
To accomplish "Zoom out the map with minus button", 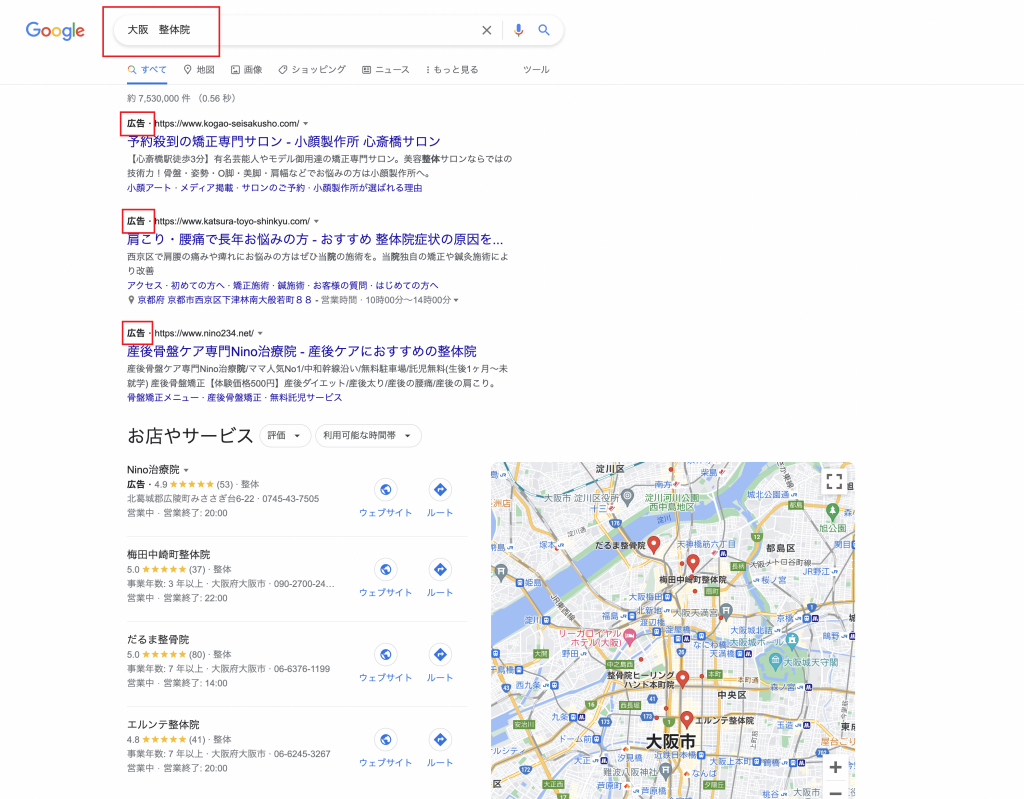I will click(835, 792).
